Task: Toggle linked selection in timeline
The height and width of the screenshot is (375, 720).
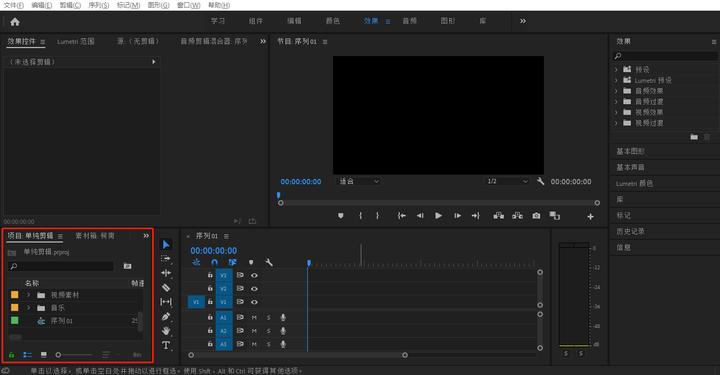Action: pos(232,262)
